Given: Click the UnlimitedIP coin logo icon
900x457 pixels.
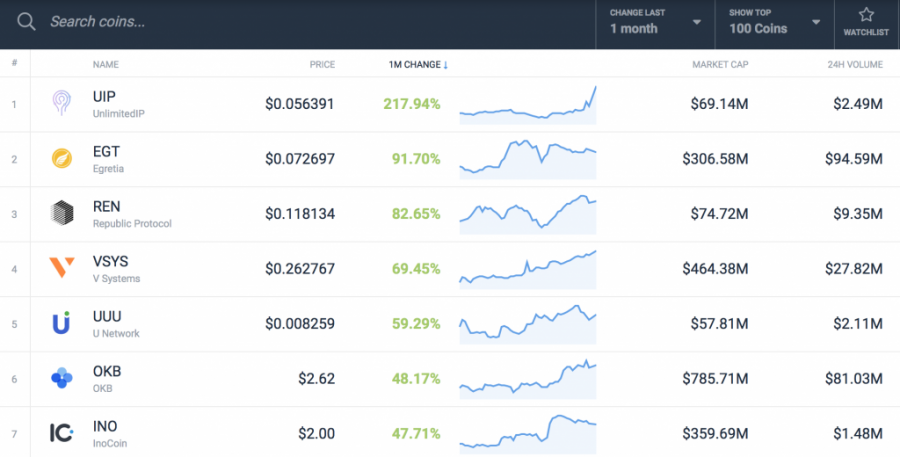Looking at the screenshot, I should point(61,103).
